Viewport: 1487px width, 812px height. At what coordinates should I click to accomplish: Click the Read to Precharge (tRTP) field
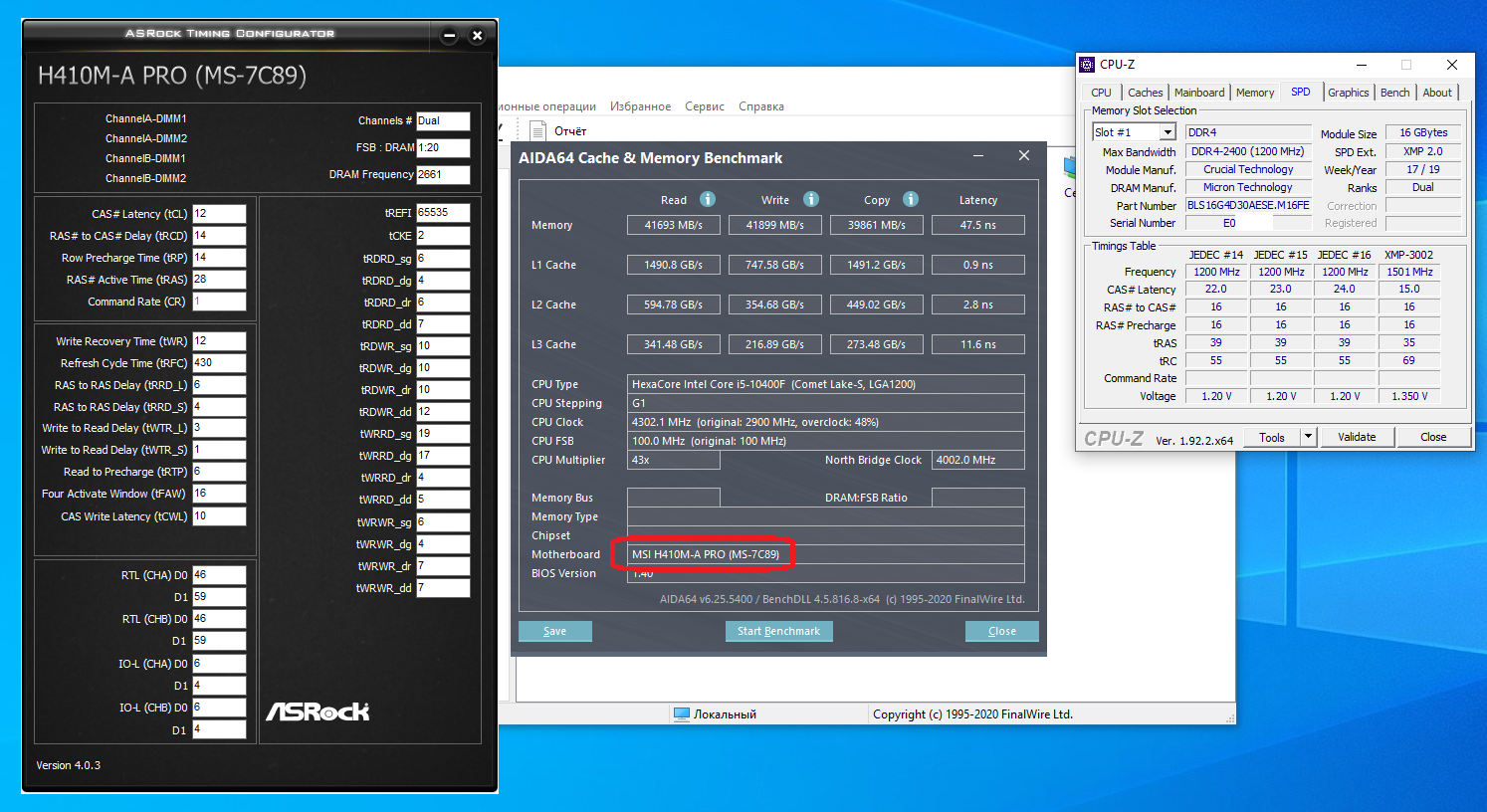tap(219, 472)
